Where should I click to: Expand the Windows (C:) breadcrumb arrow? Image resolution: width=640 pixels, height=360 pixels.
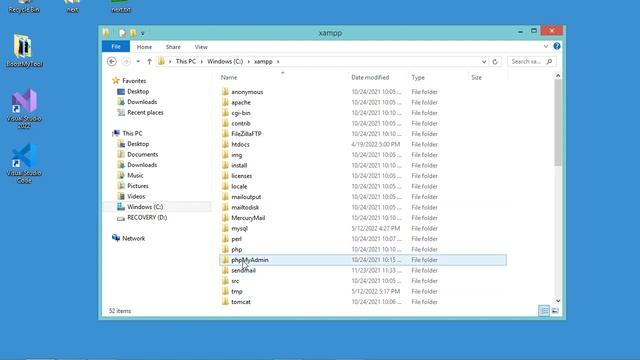coord(248,62)
